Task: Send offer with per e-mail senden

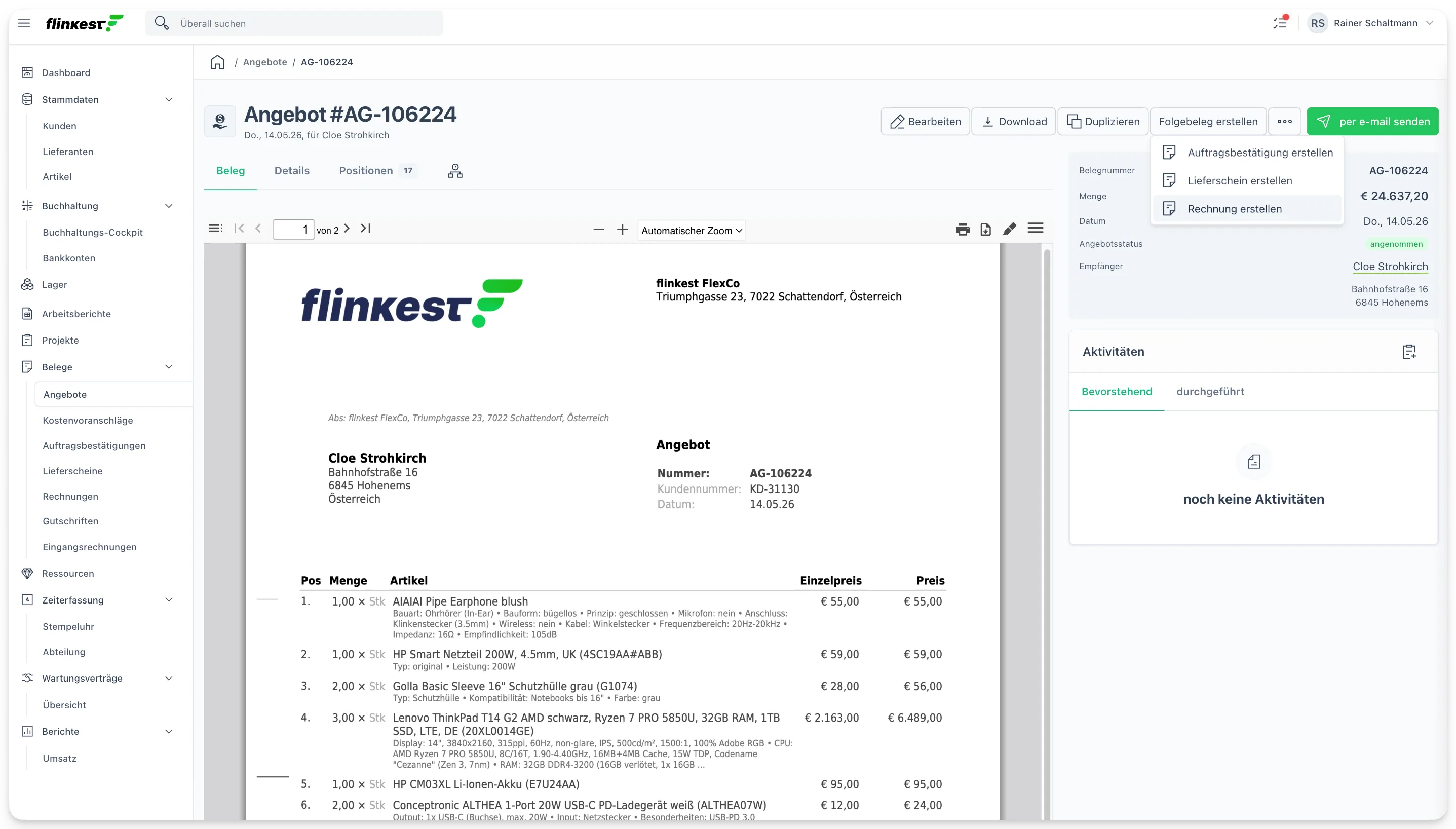Action: coord(1372,121)
